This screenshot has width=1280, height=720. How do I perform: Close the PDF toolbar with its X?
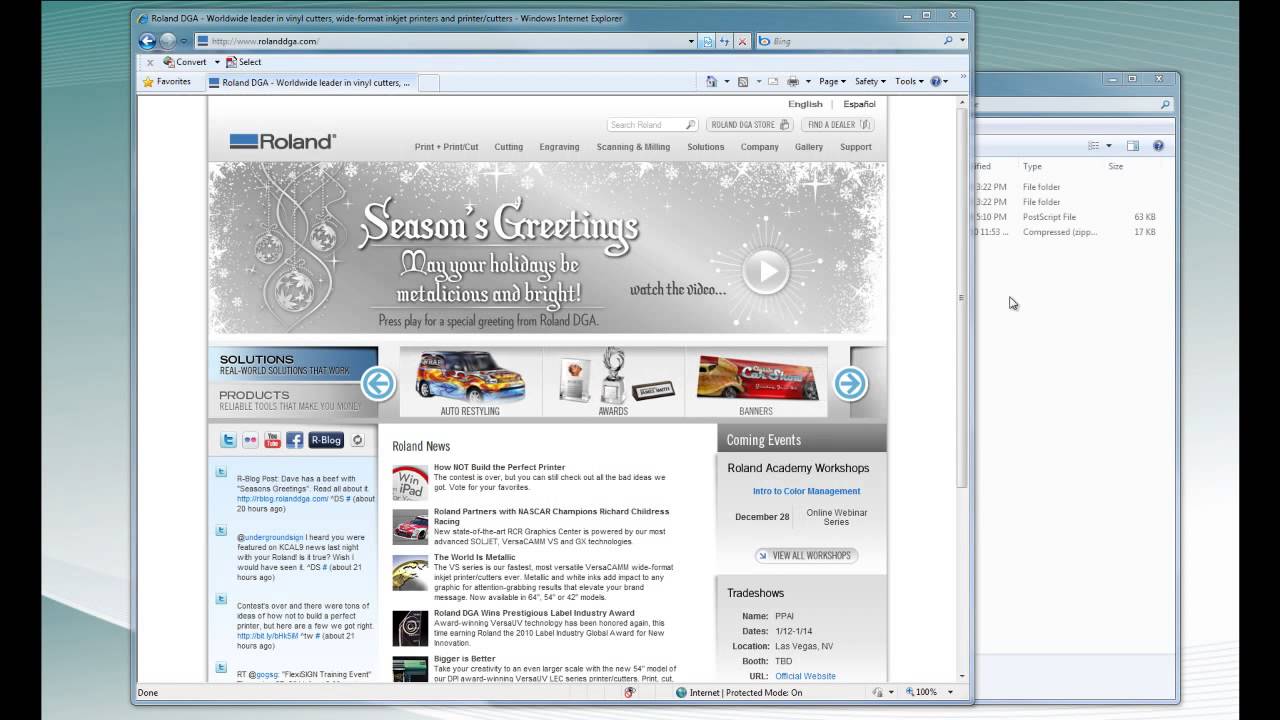[x=150, y=62]
